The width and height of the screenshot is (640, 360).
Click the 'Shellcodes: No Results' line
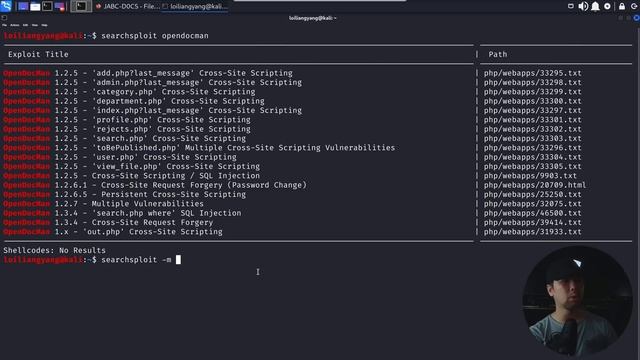(54, 250)
